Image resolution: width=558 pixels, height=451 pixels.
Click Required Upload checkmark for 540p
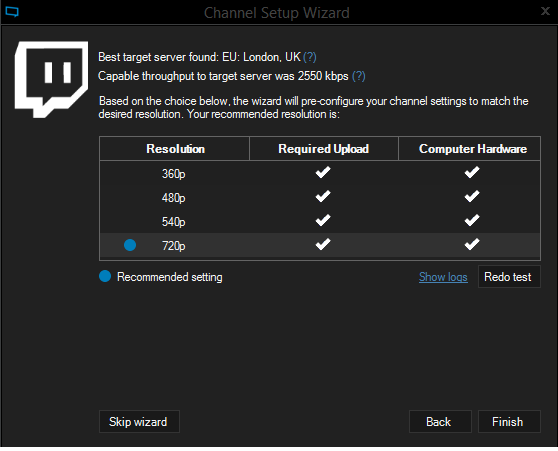(323, 220)
